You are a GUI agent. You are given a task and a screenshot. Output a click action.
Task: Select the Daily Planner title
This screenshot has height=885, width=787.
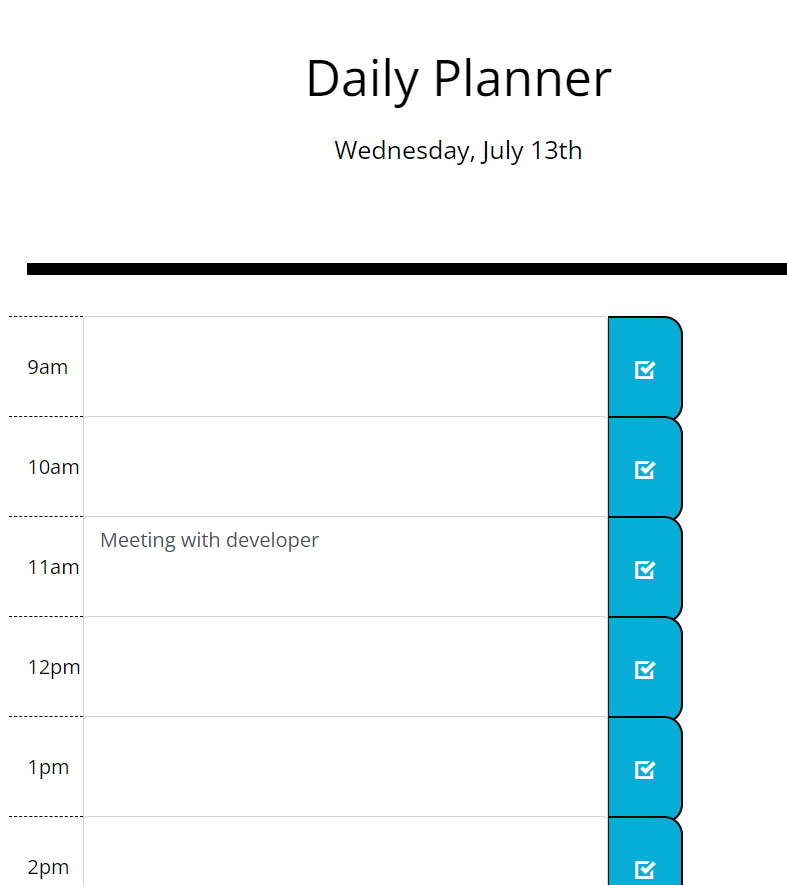tap(459, 79)
